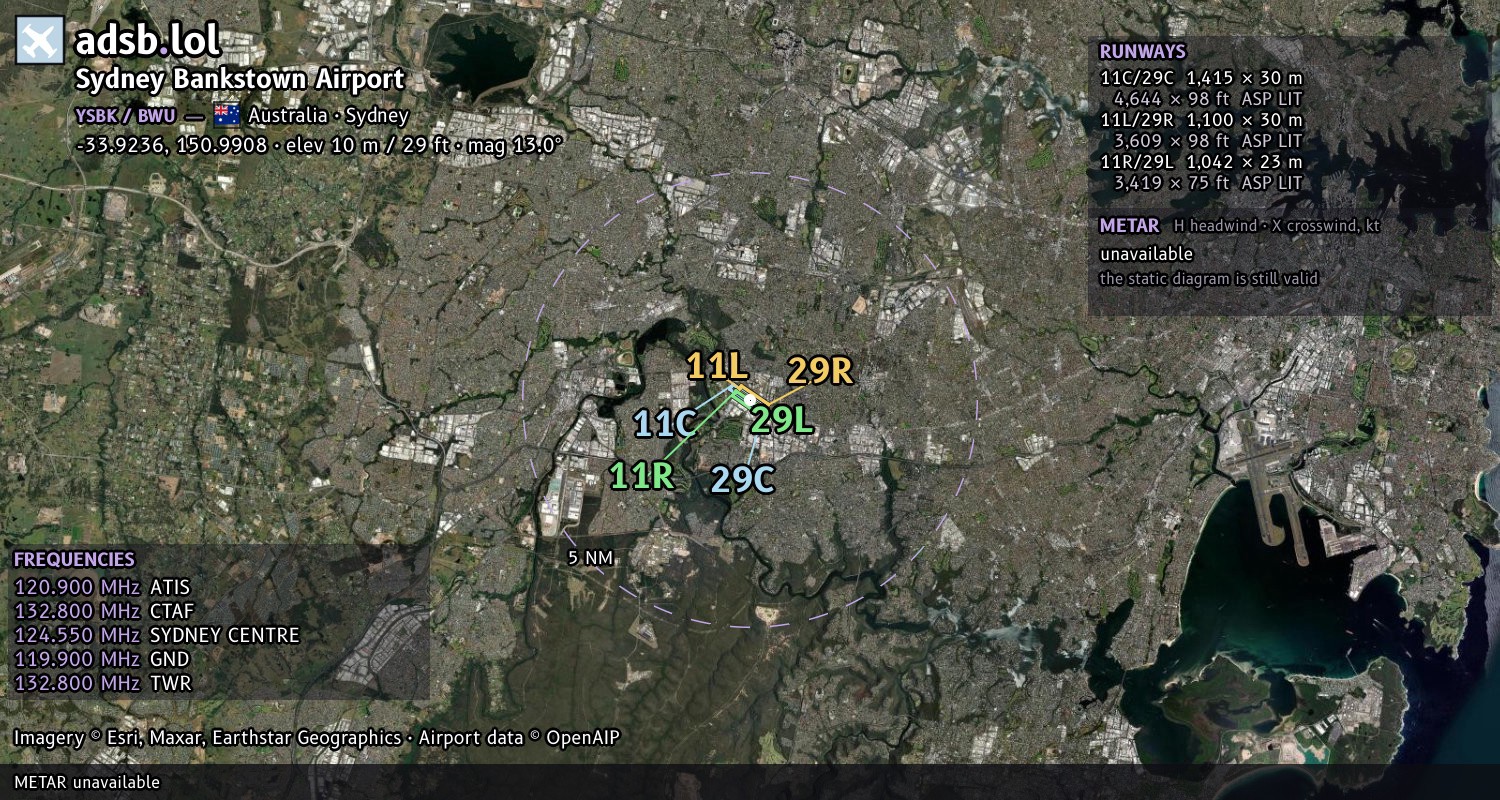
Task: Click the coordinates and elevation line
Action: pyautogui.click(x=319, y=145)
